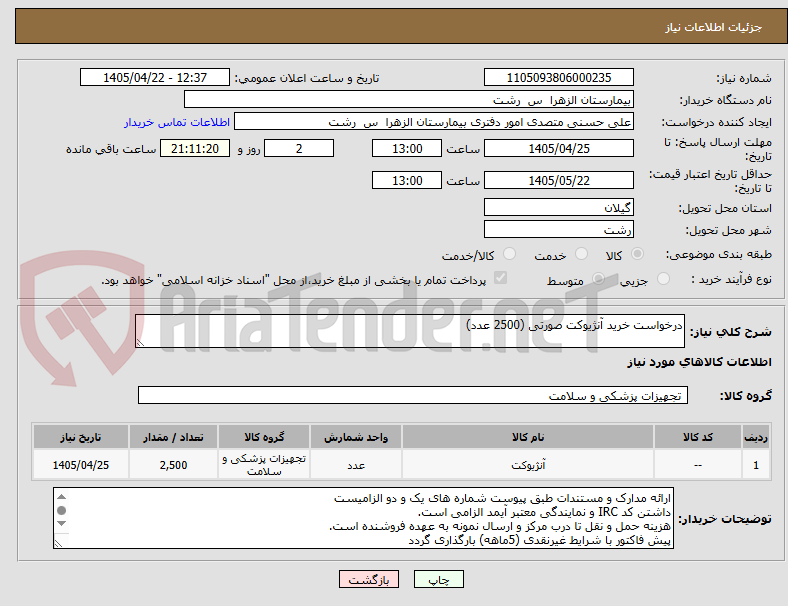Click the اطلاعات کالاهای مورد نیاز heading
This screenshot has width=788, height=606.
coord(699,362)
